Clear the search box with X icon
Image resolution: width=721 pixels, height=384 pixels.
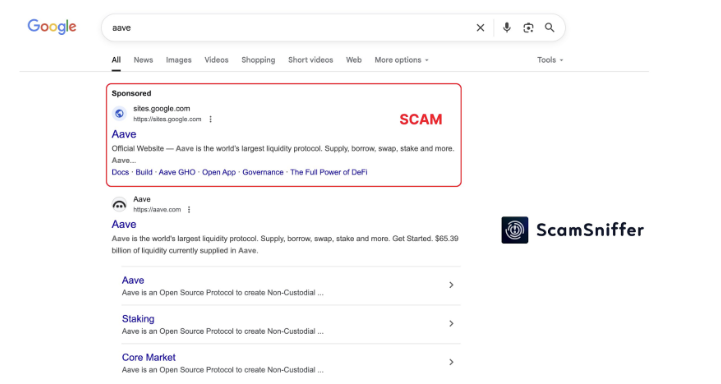pyautogui.click(x=480, y=28)
